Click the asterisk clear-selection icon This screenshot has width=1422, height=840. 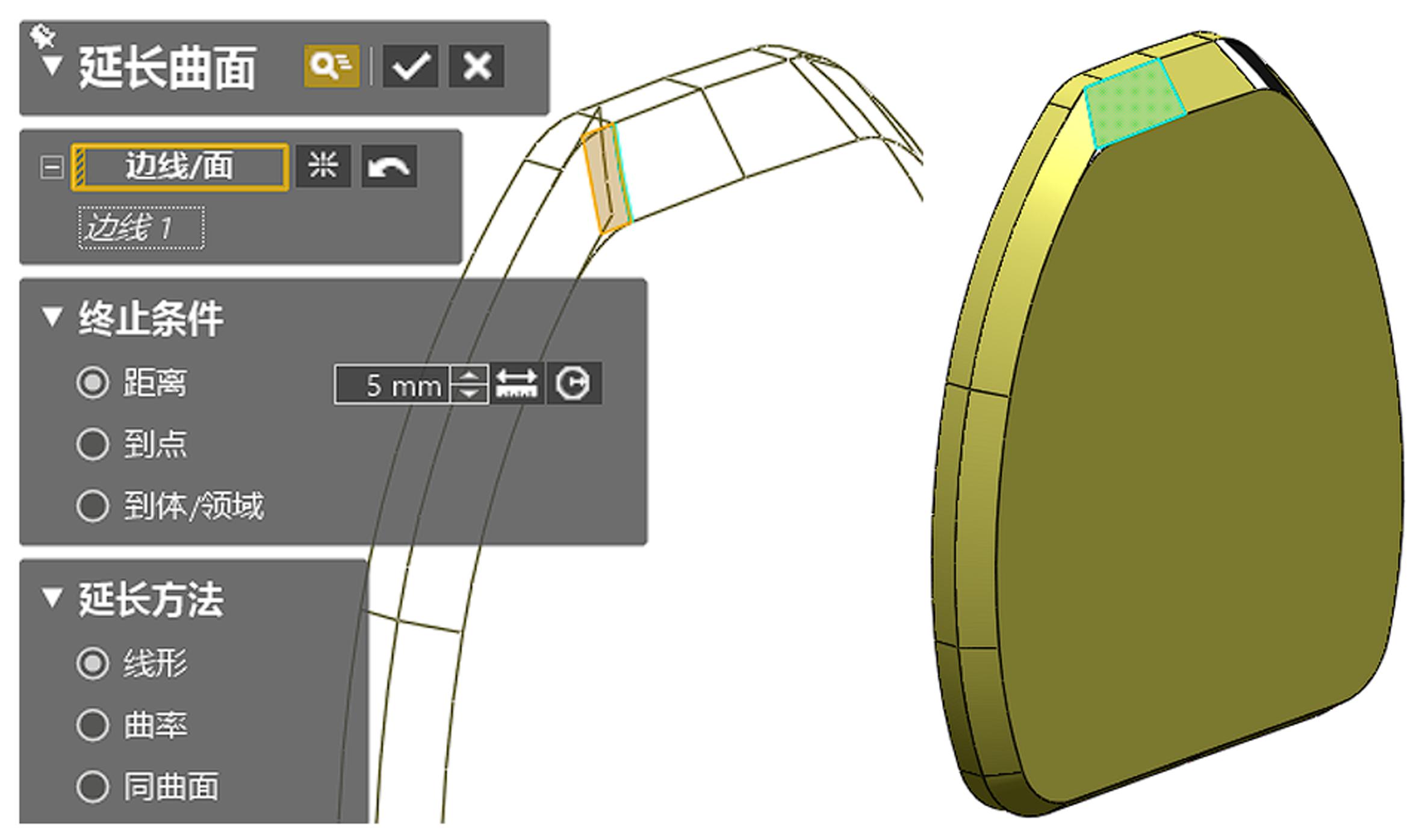point(323,167)
